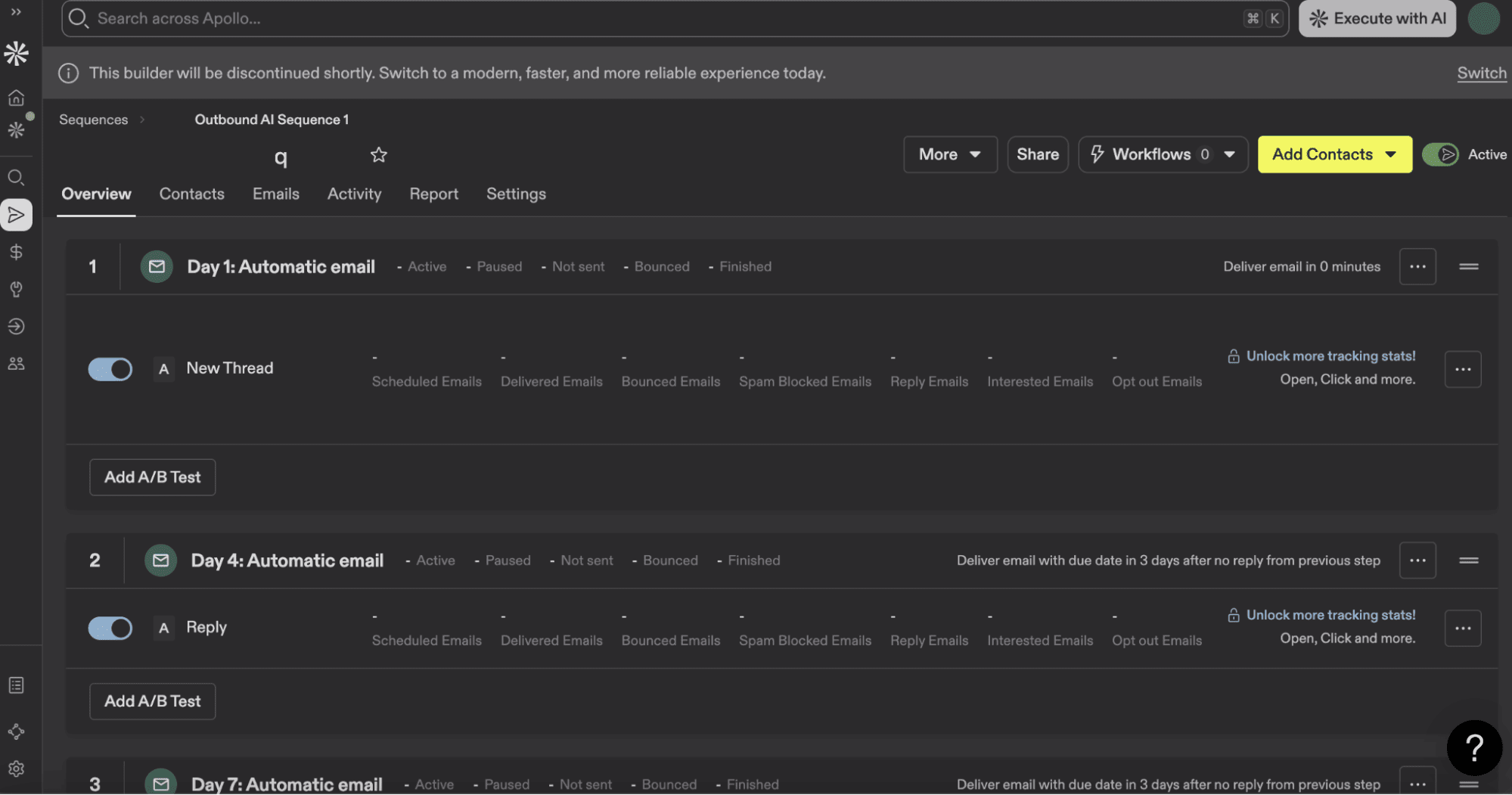Viewport: 1512px width, 795px height.
Task: Open the More dropdown menu
Action: pyautogui.click(x=949, y=154)
